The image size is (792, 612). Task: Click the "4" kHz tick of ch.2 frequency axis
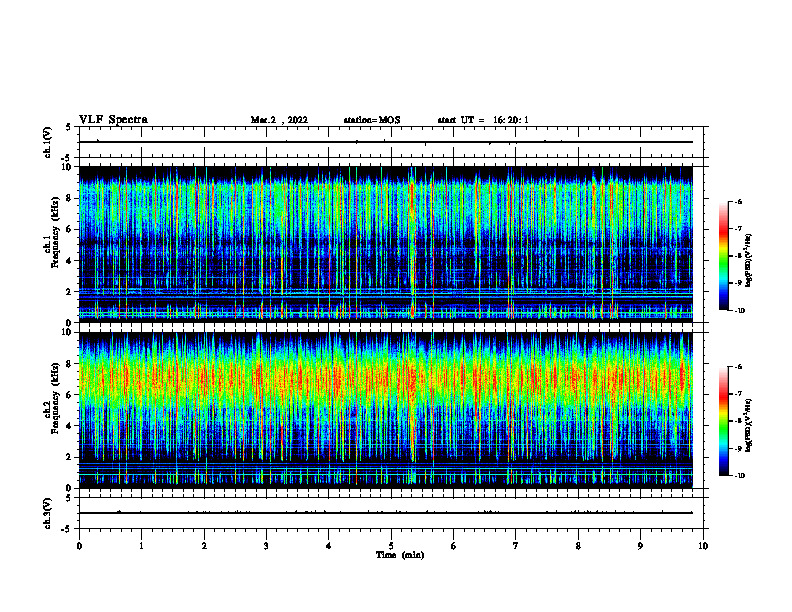coord(69,426)
